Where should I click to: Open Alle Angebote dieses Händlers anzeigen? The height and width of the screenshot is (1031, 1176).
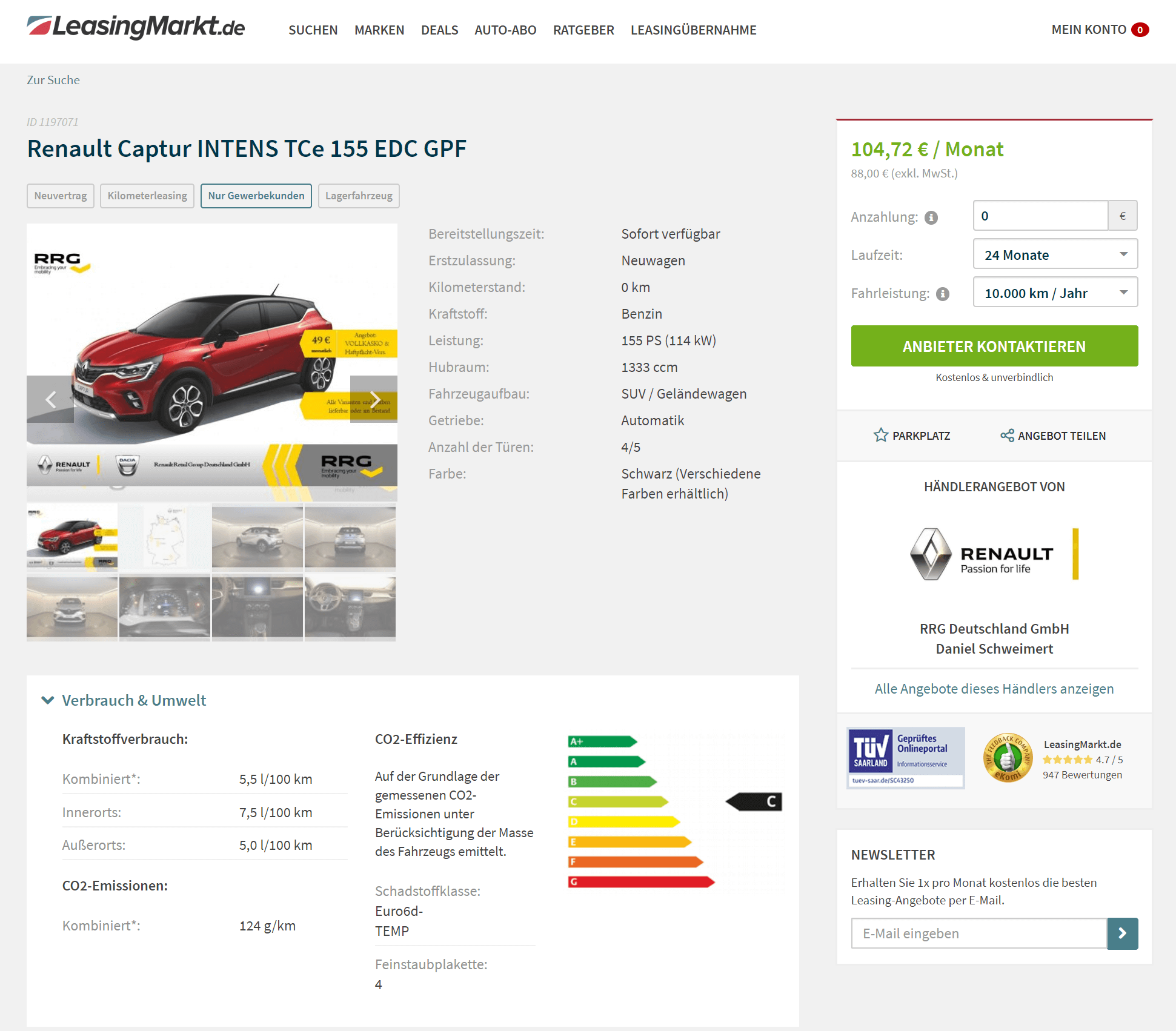994,689
